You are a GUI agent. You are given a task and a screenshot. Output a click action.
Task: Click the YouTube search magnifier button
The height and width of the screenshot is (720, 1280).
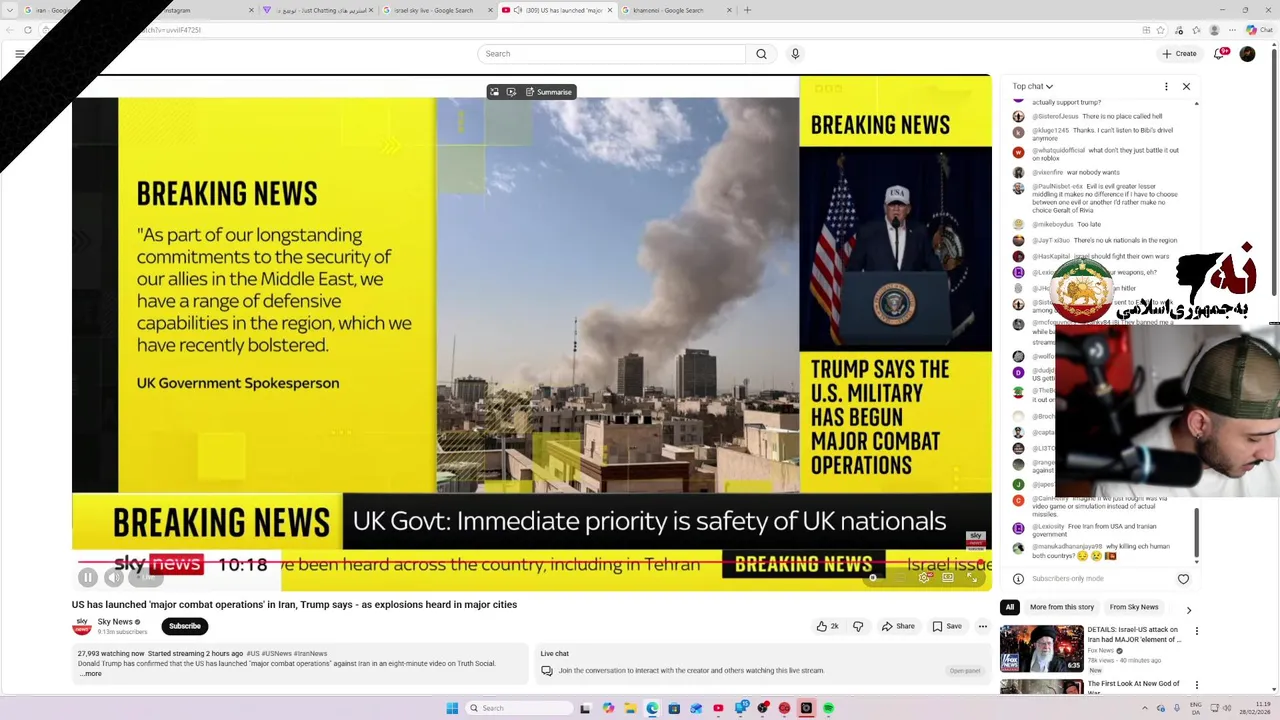point(761,54)
